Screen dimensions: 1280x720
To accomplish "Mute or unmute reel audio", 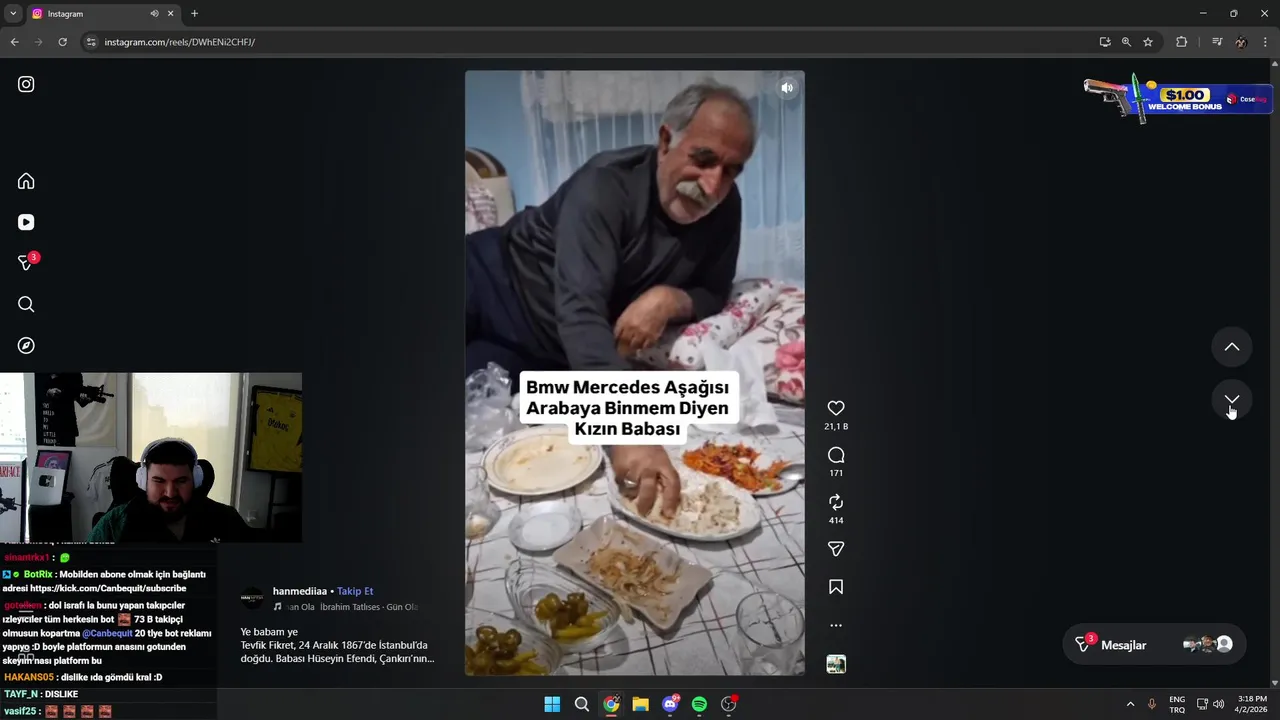I will [787, 88].
